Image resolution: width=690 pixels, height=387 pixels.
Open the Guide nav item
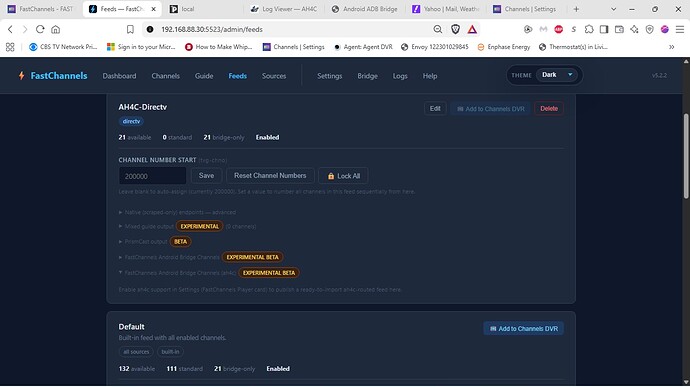tap(204, 76)
